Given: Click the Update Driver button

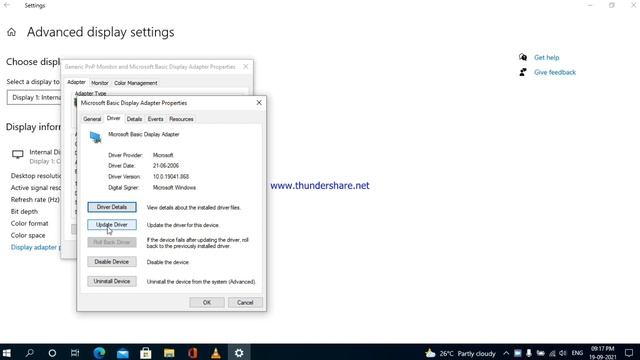Looking at the screenshot, I should [112, 225].
